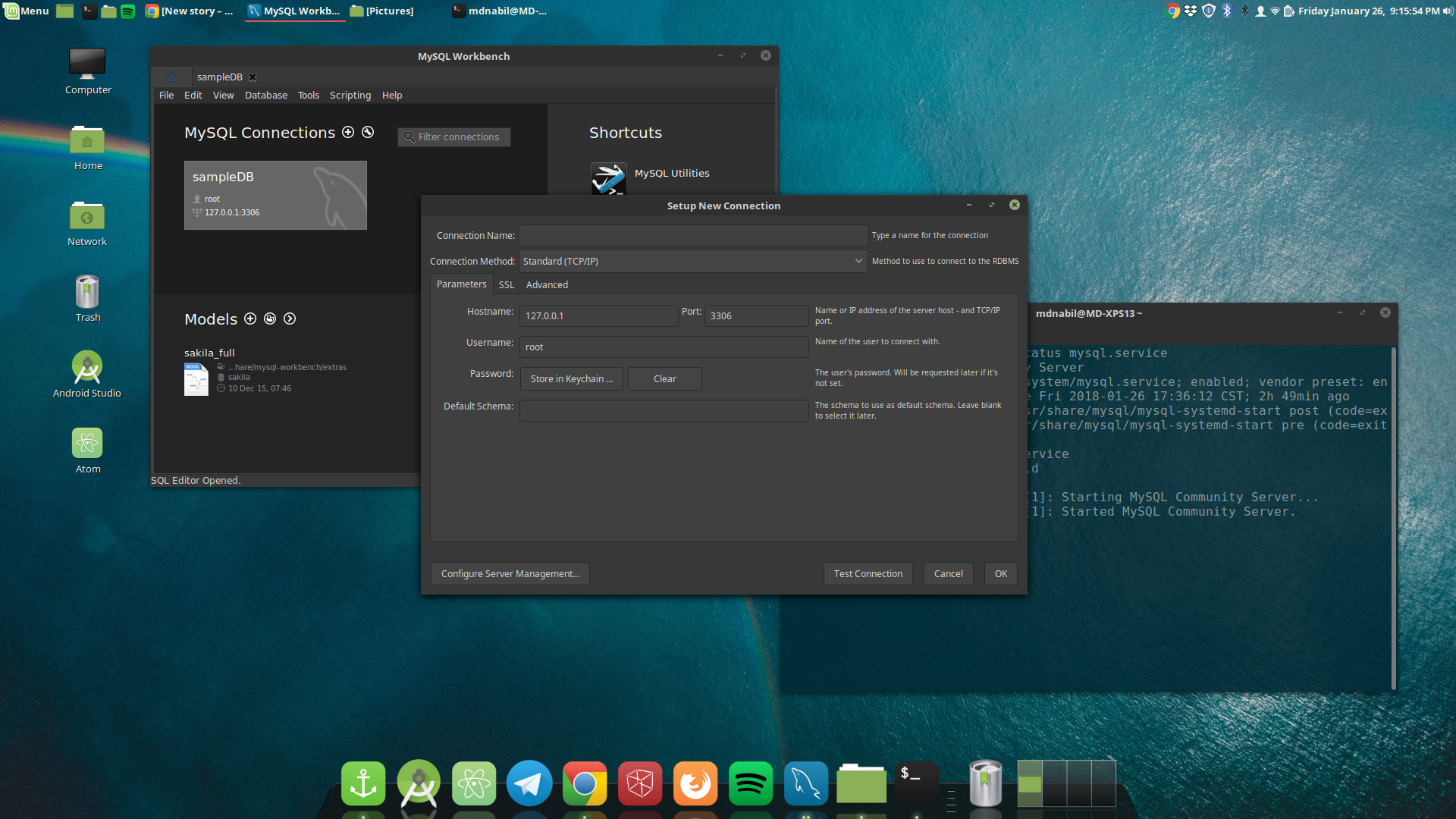Open existing model with the folder icon
This screenshot has height=819, width=1456.
click(x=270, y=318)
